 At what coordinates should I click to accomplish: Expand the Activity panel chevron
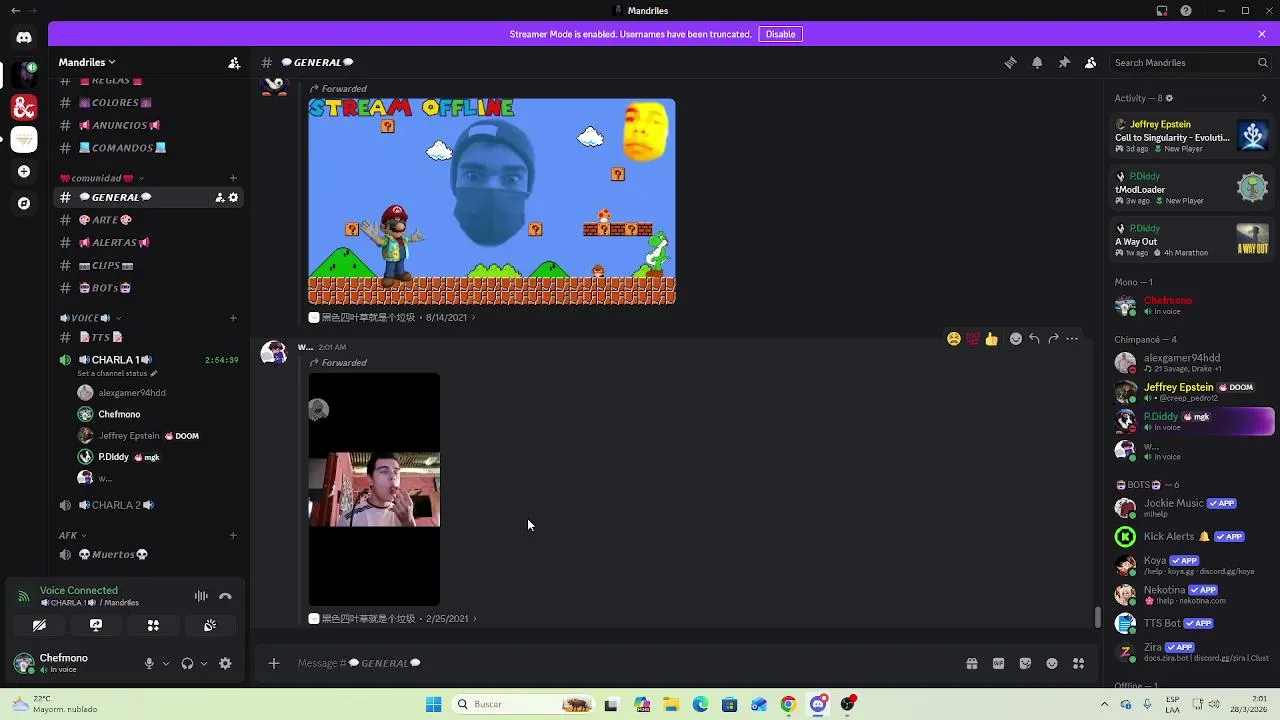(x=1264, y=98)
